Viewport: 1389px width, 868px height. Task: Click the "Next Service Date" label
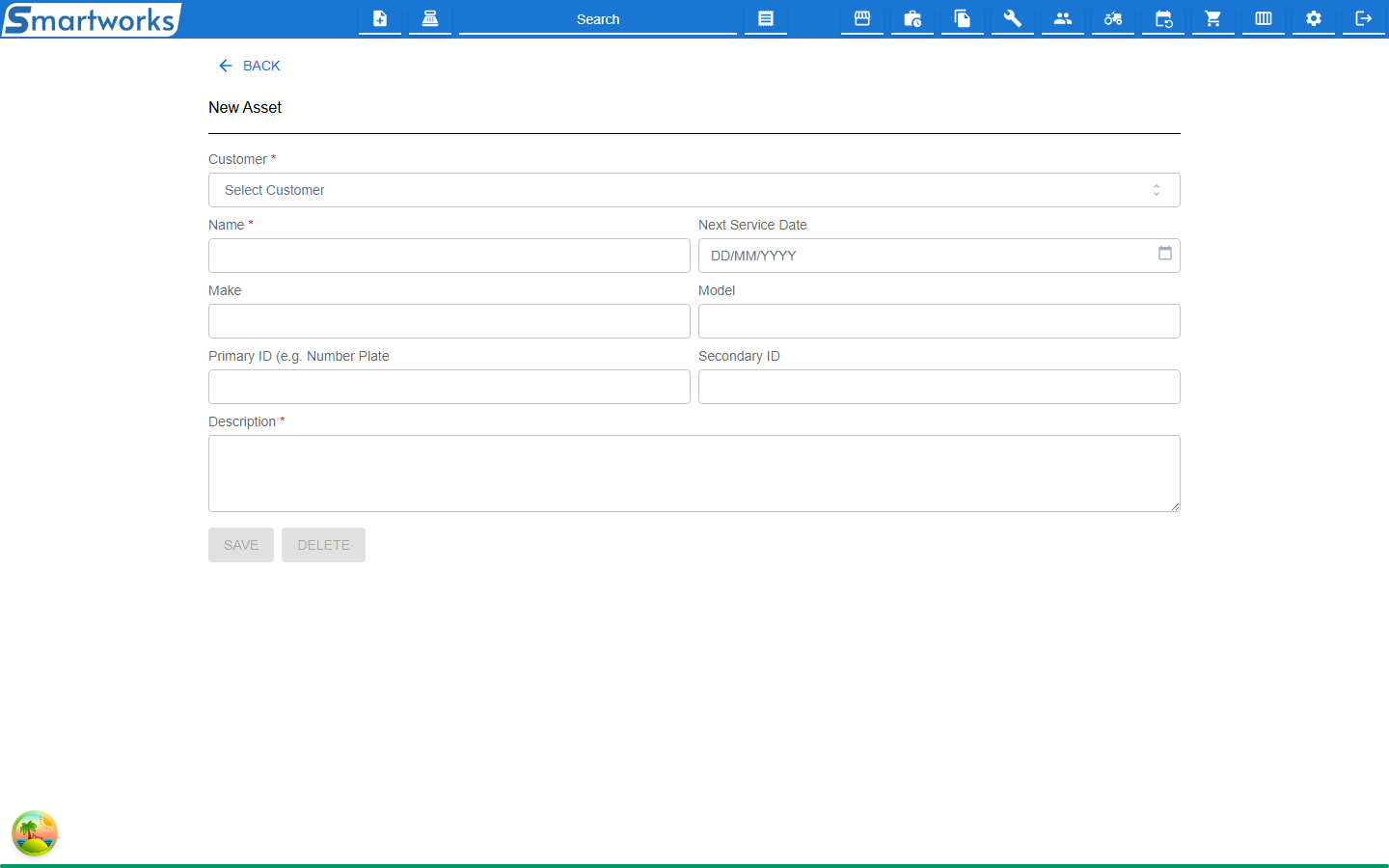tap(752, 225)
